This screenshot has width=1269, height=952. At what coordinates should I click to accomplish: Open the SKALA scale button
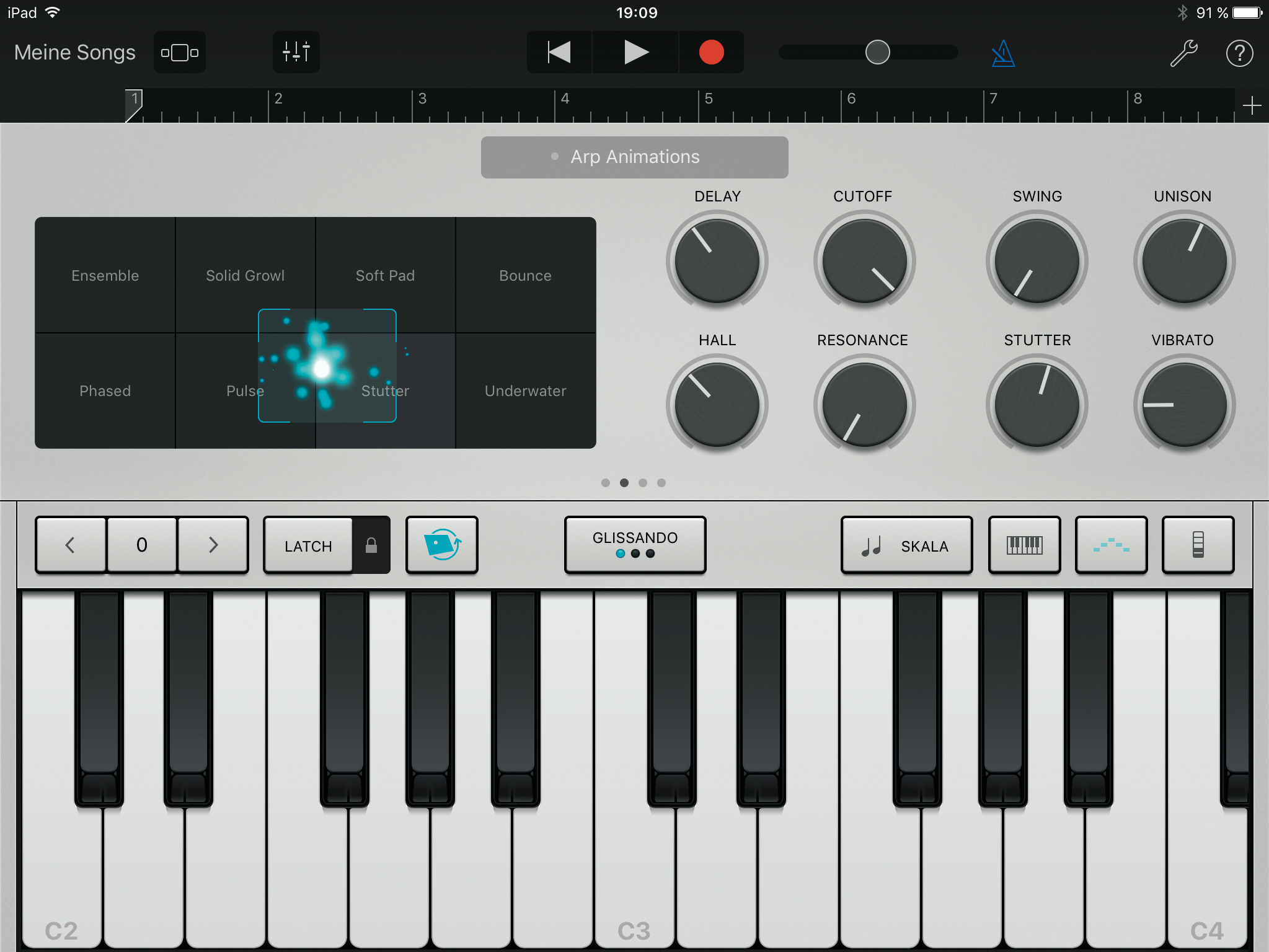click(906, 545)
